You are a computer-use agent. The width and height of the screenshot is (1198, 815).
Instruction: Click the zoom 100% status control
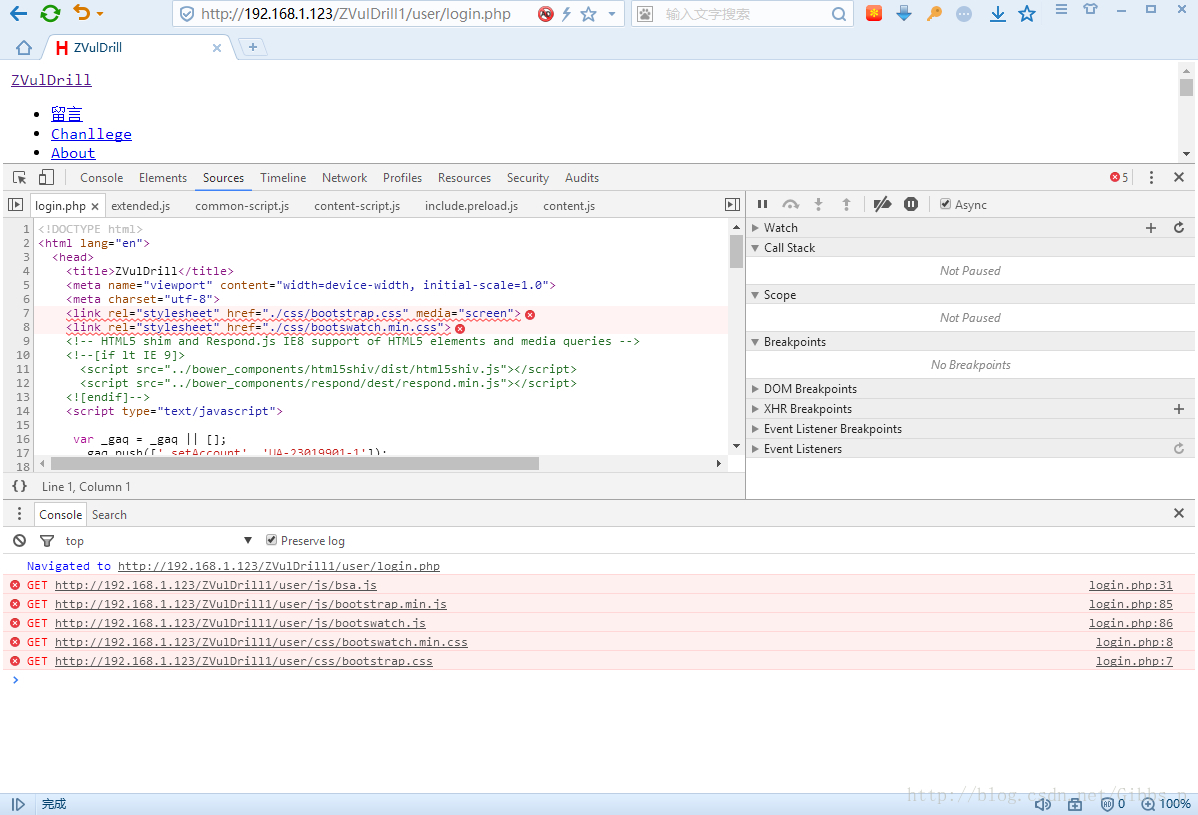click(x=1167, y=804)
